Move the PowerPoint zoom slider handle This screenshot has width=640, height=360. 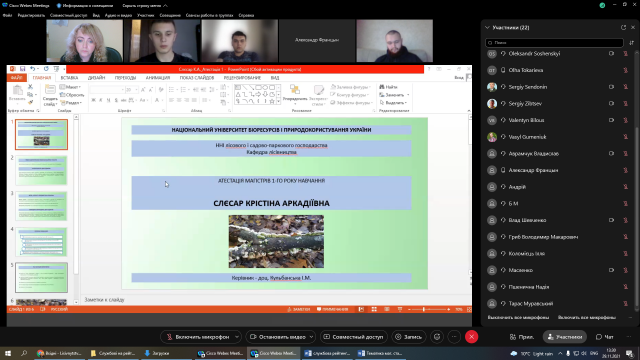pyautogui.click(x=424, y=309)
